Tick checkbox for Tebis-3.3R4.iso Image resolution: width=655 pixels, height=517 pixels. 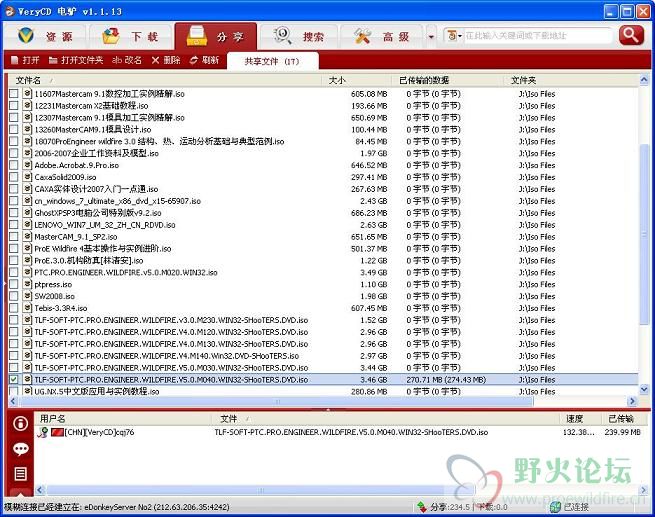point(14,308)
